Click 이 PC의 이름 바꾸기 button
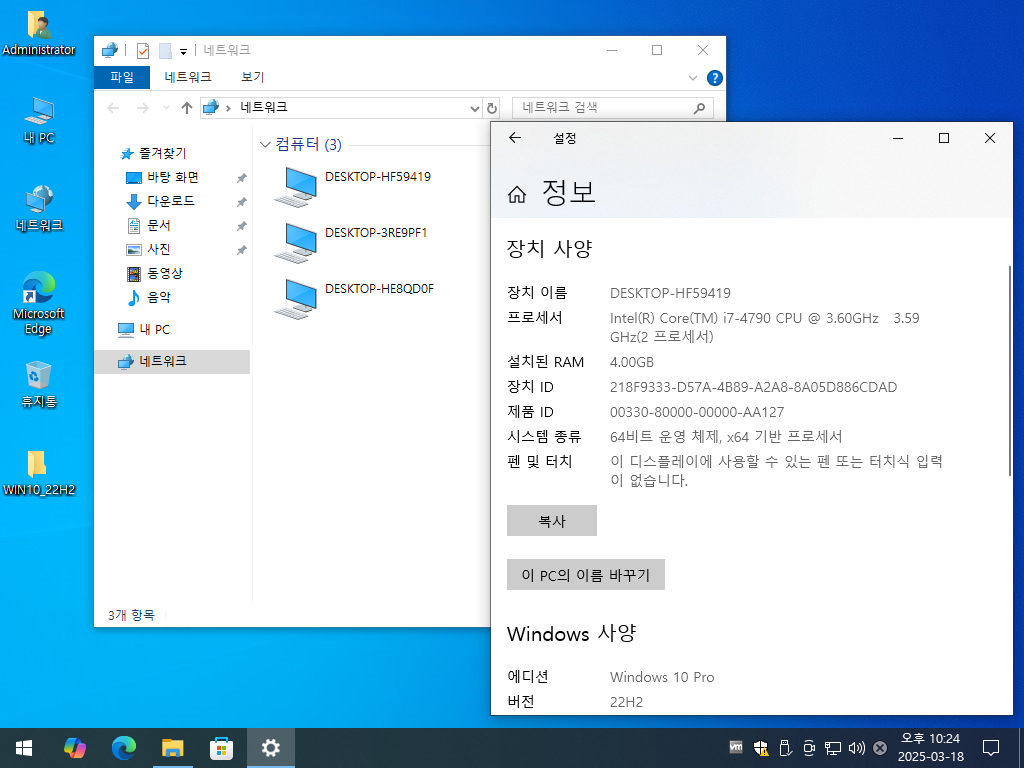1024x768 pixels. pos(586,575)
